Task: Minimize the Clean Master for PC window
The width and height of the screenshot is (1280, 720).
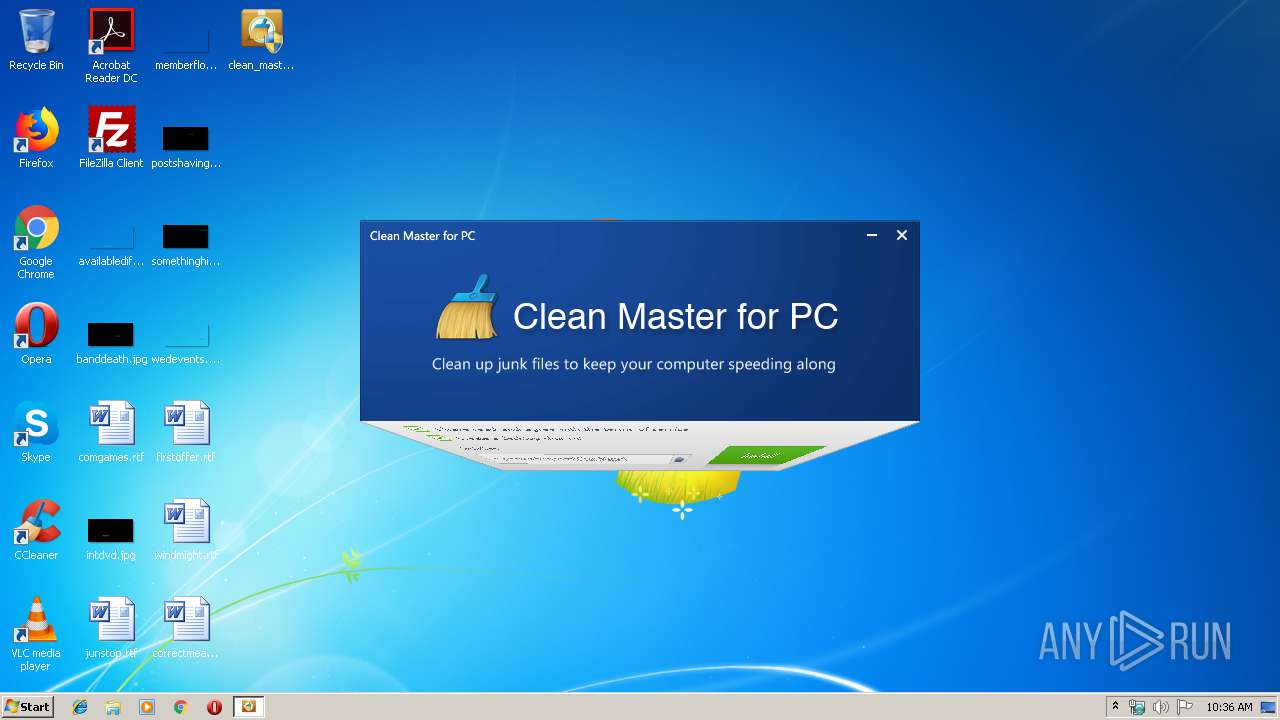Action: 872,235
